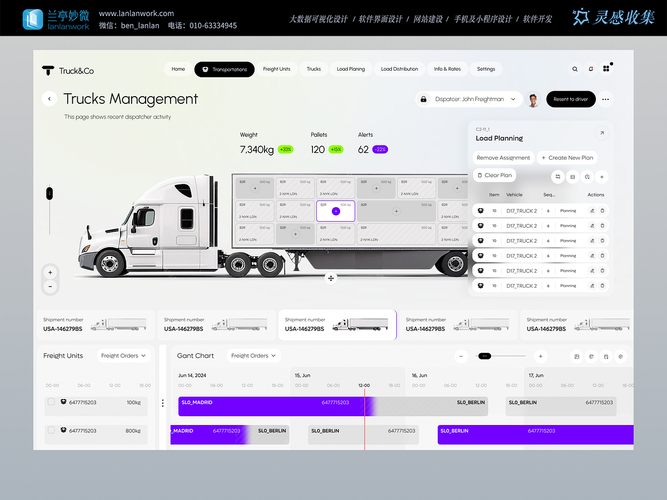Check the 100kg freight unit checkbox
The height and width of the screenshot is (500, 667).
click(x=51, y=402)
